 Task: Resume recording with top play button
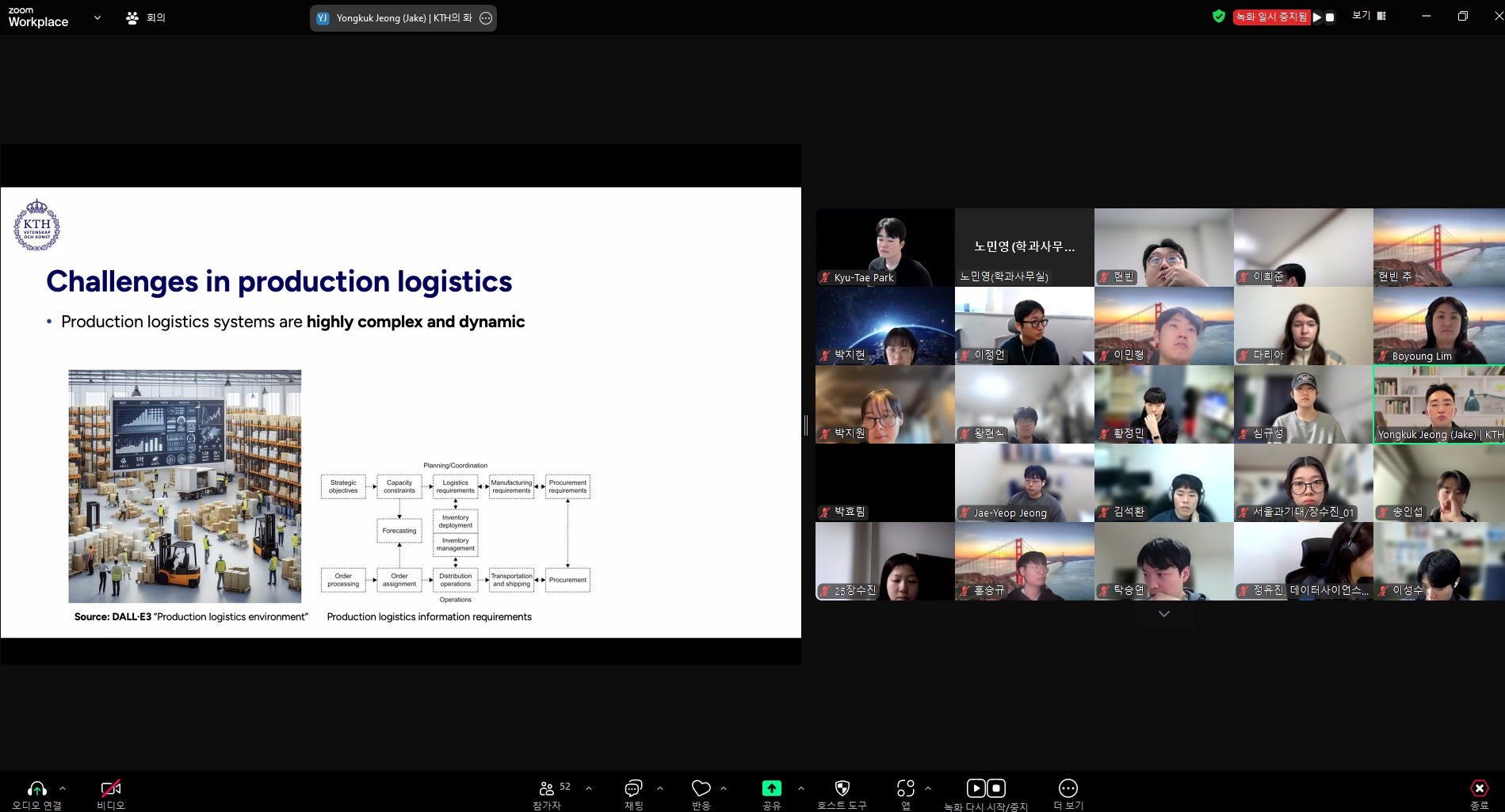[1317, 17]
